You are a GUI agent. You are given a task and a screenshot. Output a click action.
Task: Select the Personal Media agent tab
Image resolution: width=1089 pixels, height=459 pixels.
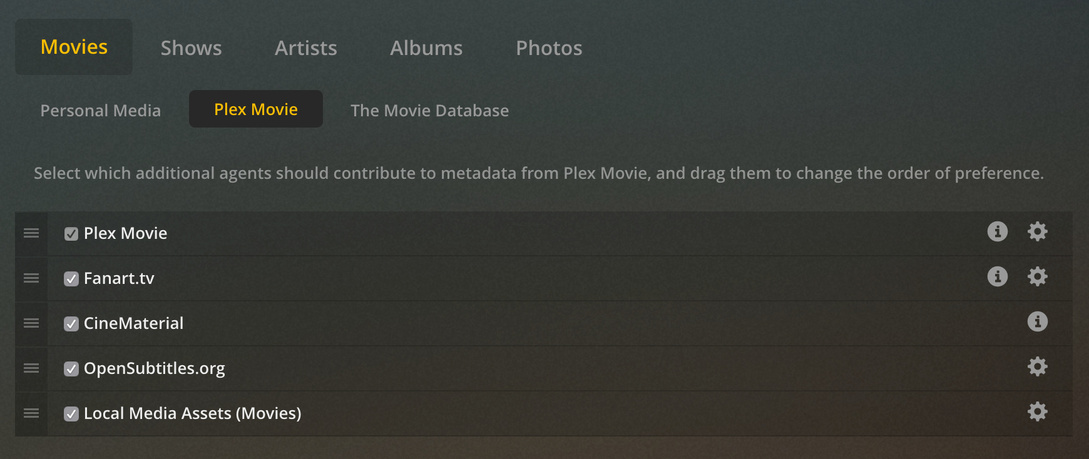(100, 110)
